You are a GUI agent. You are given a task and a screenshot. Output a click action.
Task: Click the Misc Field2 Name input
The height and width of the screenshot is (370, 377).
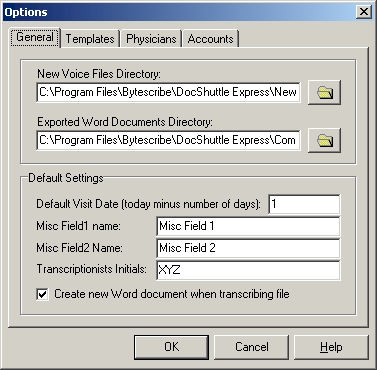pos(248,248)
